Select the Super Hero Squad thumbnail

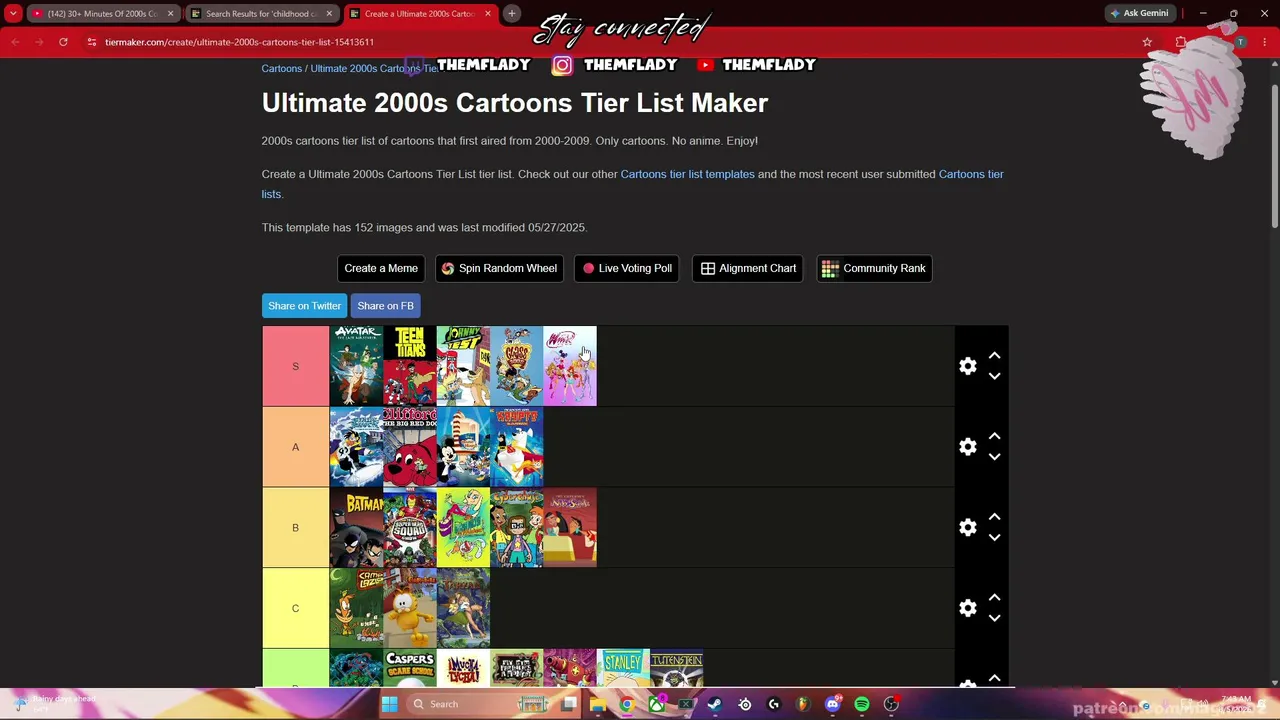pyautogui.click(x=410, y=527)
